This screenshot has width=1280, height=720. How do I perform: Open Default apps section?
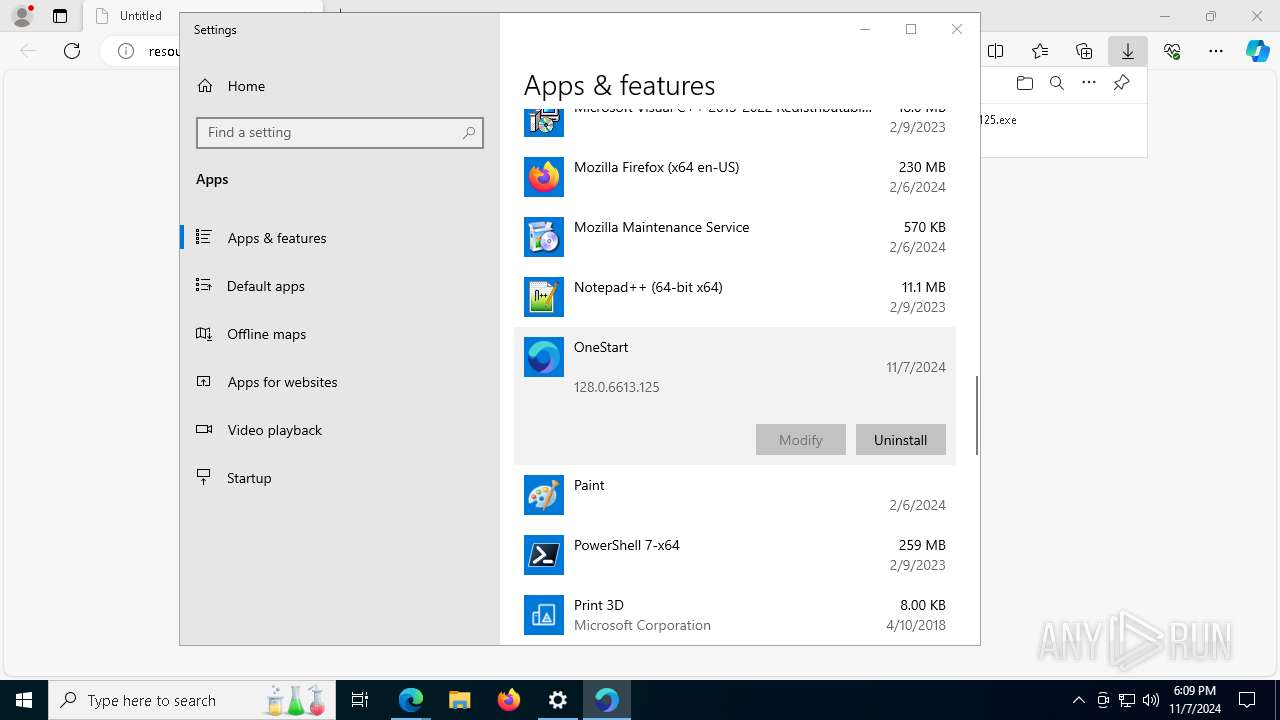pyautogui.click(x=340, y=286)
